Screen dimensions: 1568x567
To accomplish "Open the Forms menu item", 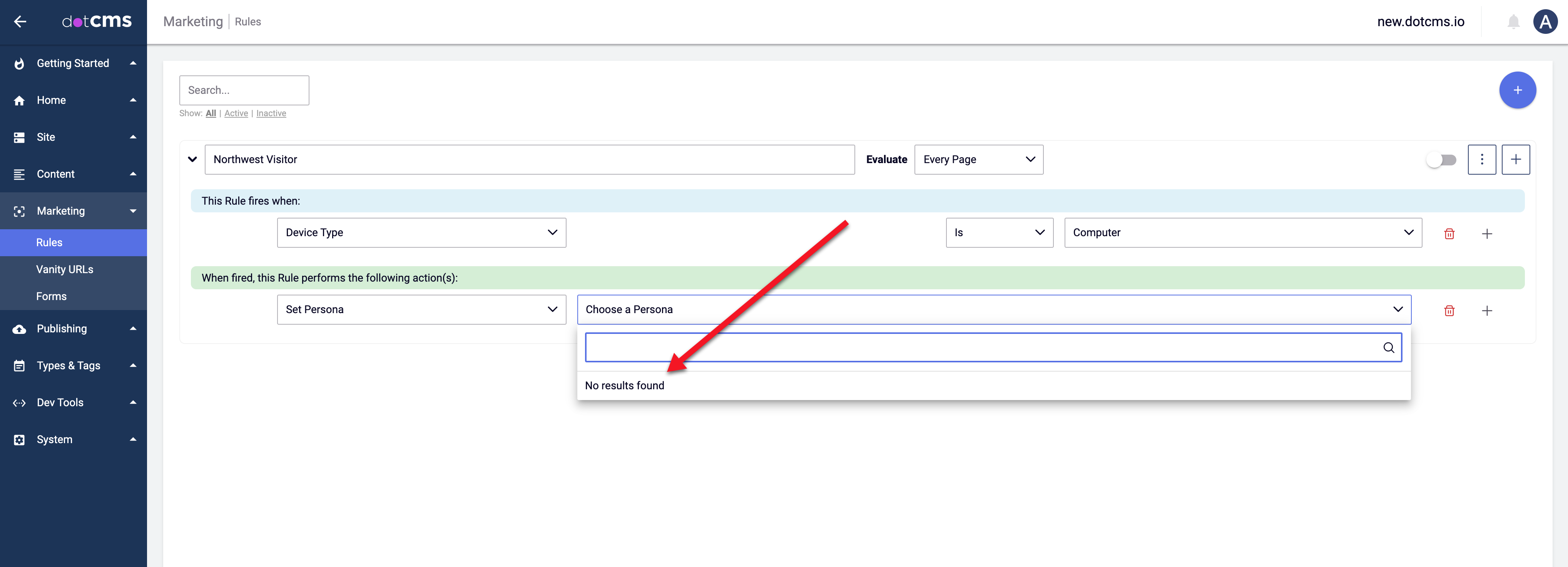I will click(52, 296).
